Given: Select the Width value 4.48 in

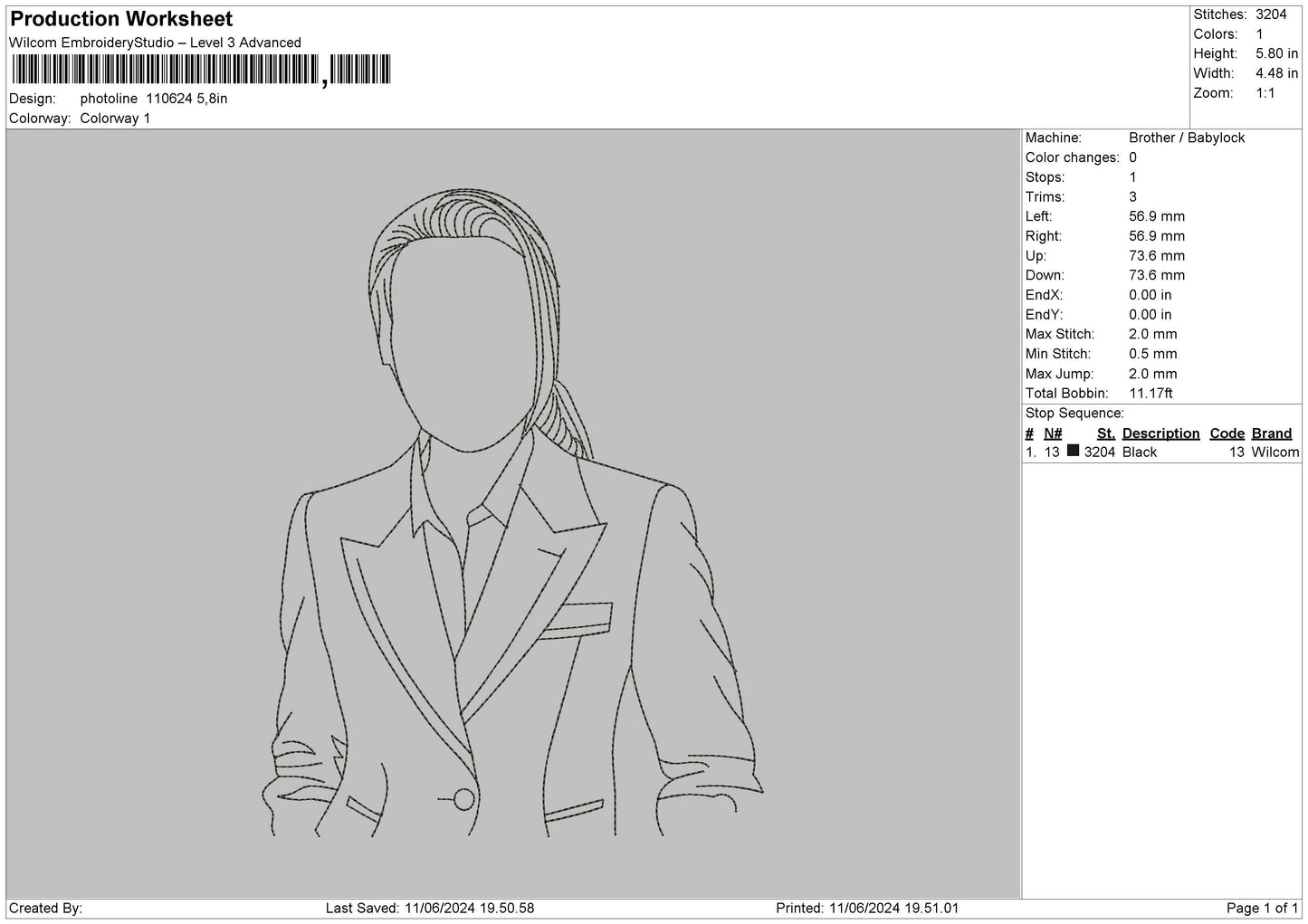Looking at the screenshot, I should [x=1276, y=73].
